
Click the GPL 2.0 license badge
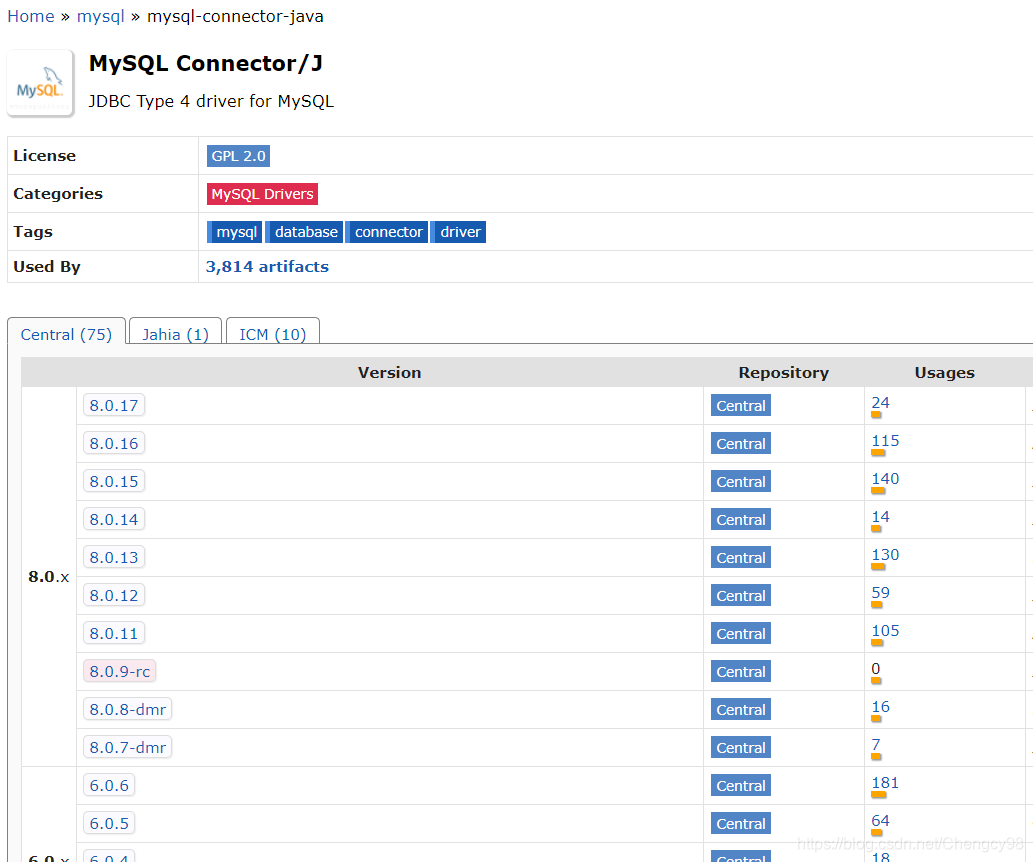point(238,156)
